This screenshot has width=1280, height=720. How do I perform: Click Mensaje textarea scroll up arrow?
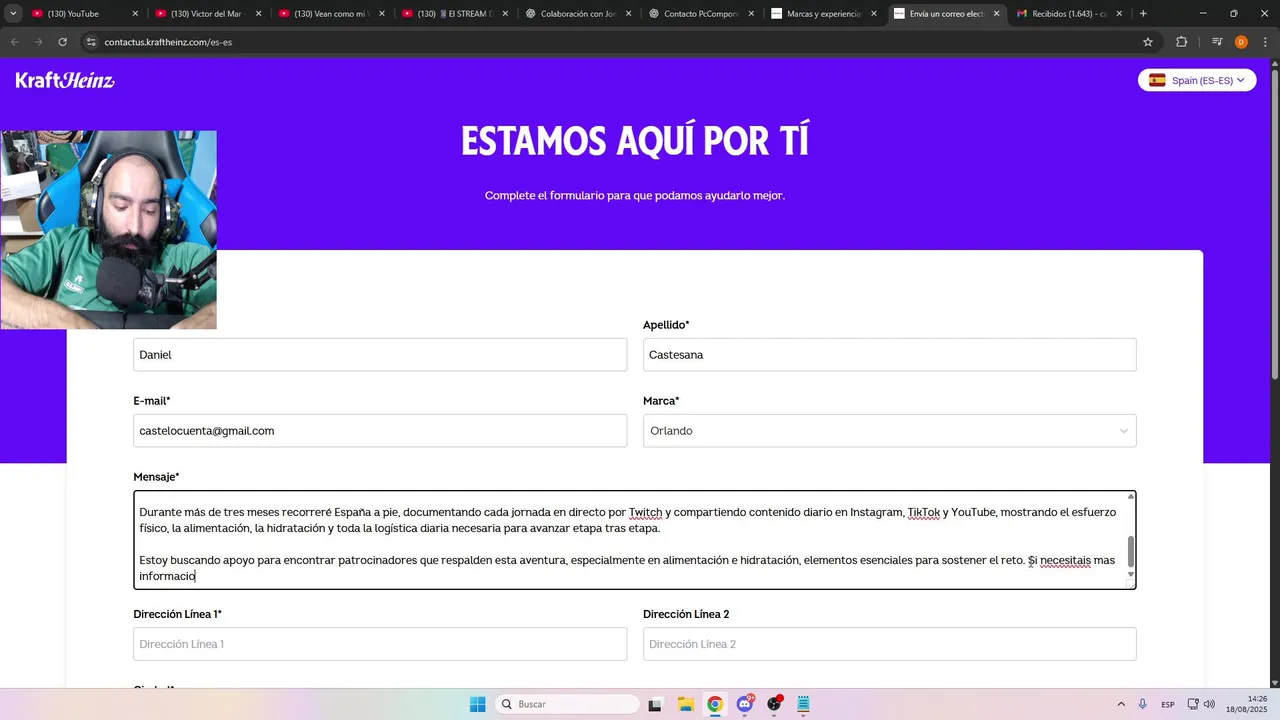click(1131, 496)
